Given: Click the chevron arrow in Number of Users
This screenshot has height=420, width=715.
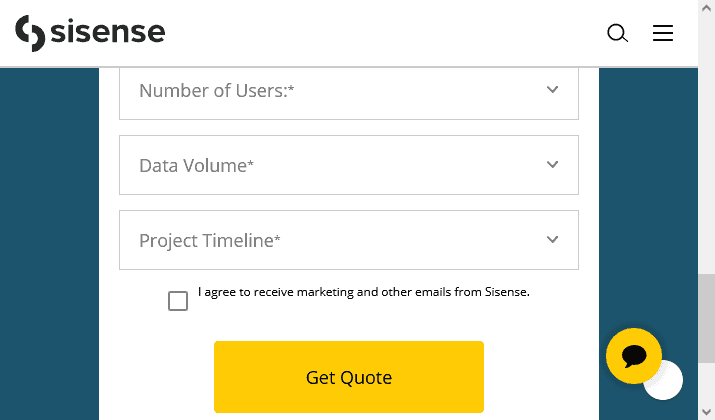Looking at the screenshot, I should pos(552,89).
